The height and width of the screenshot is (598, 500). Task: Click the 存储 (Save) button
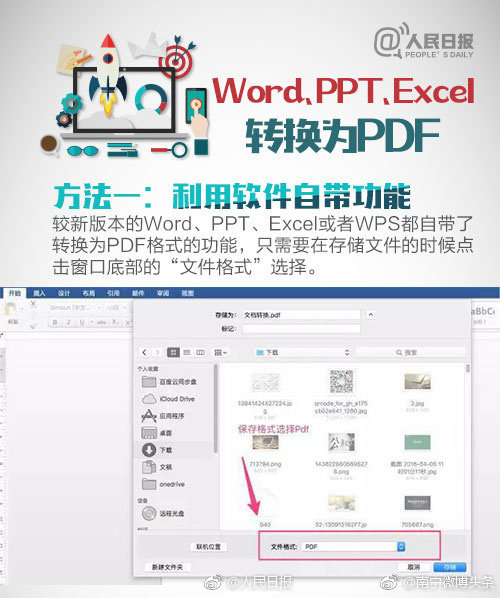pyautogui.click(x=450, y=567)
